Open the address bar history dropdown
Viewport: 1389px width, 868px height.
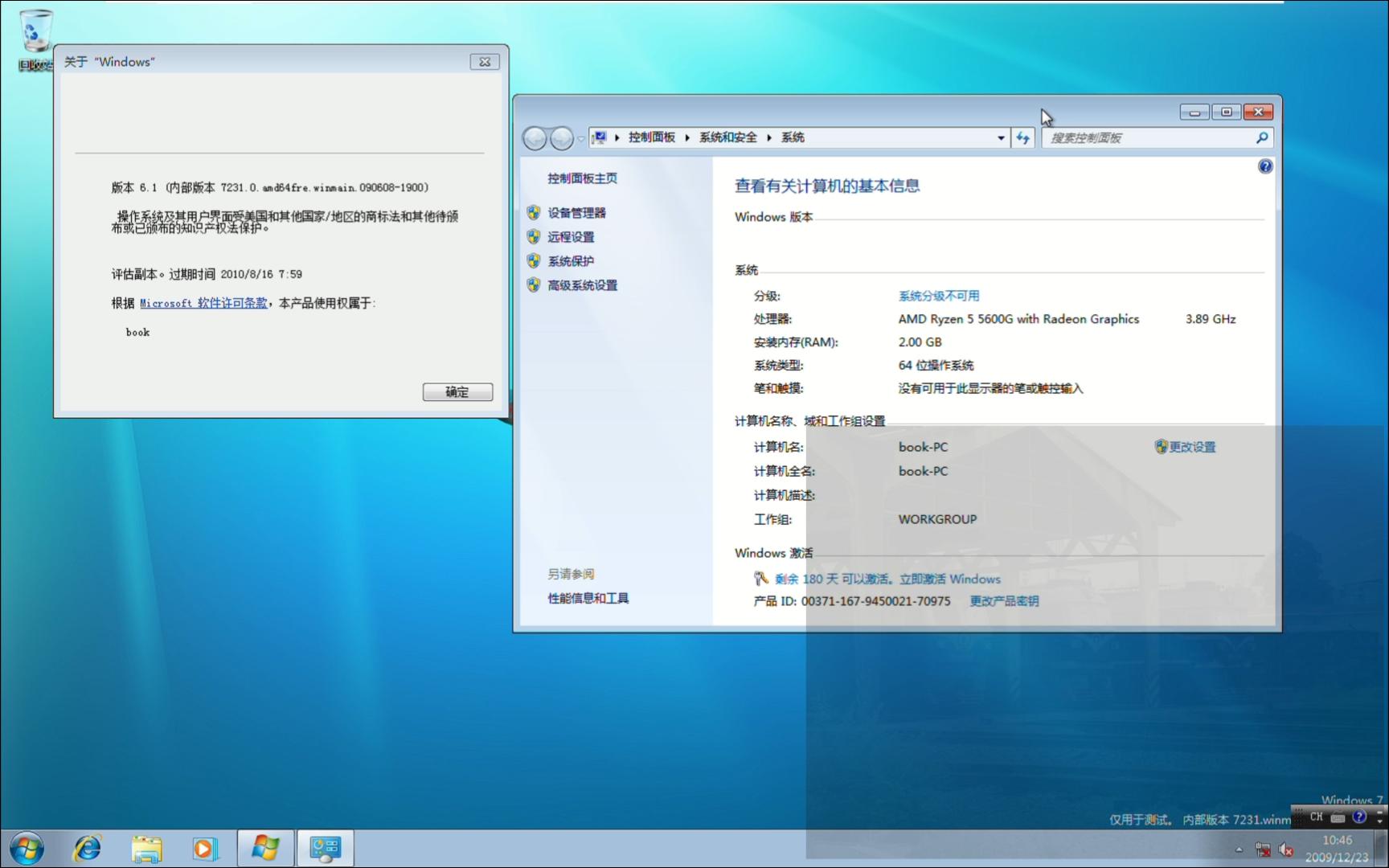(1001, 138)
